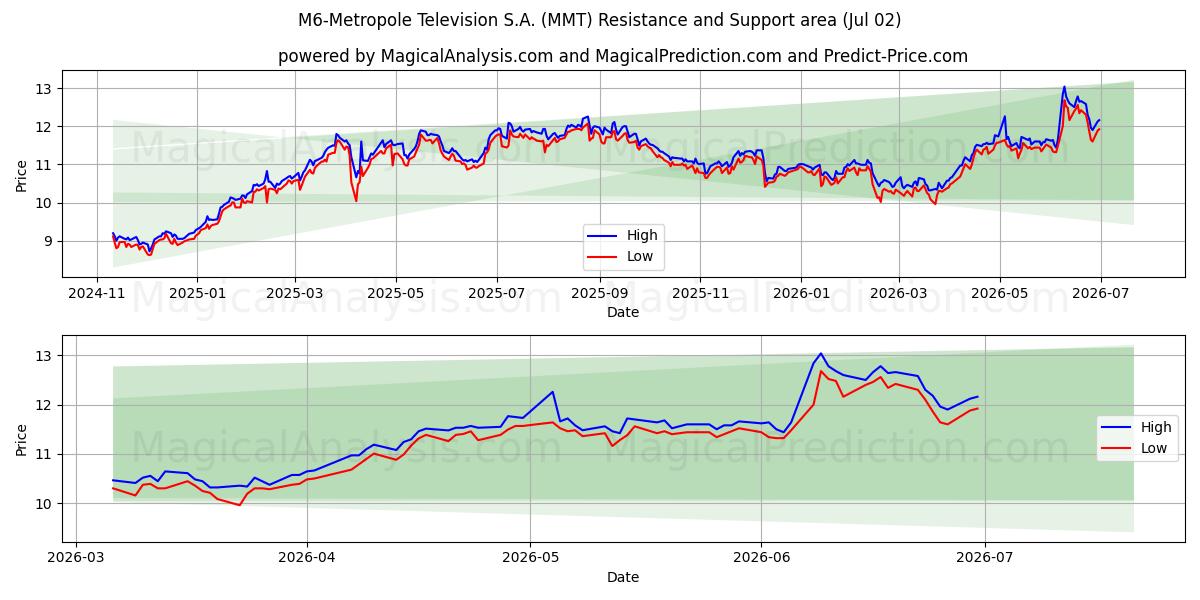Image resolution: width=1200 pixels, height=600 pixels.
Task: Select the top chart '2026-07' tick label
Action: tap(1100, 293)
